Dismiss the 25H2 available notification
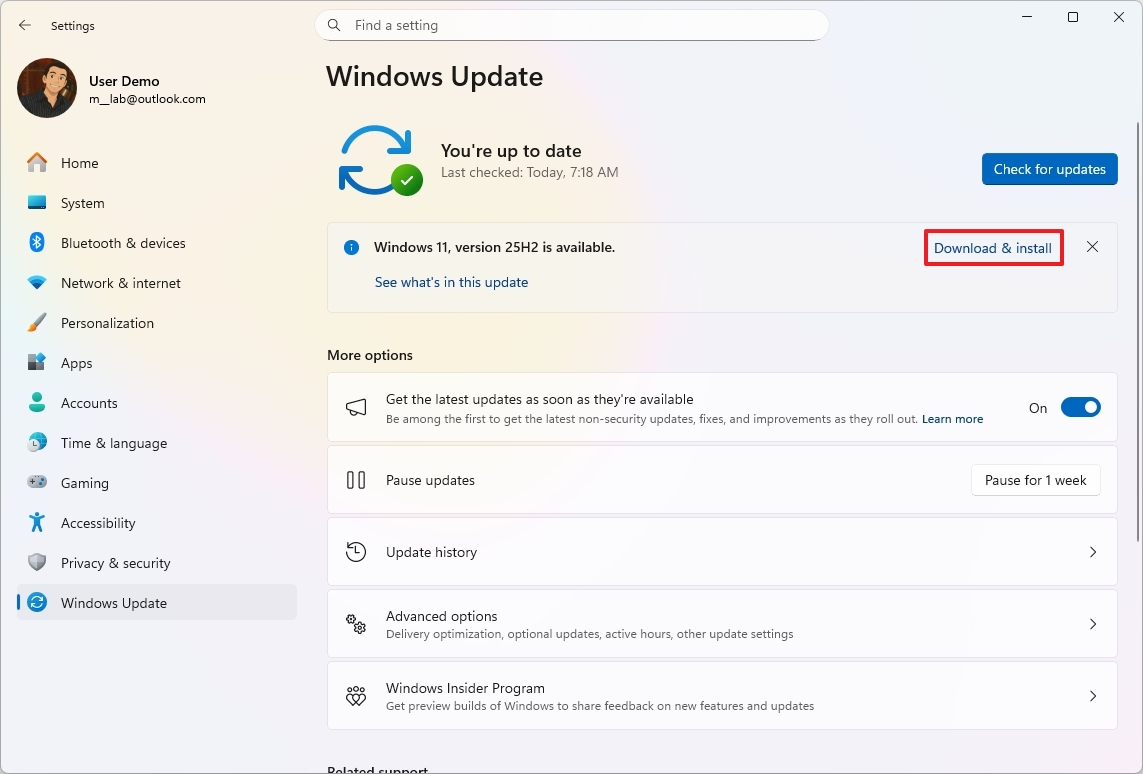 (1092, 247)
